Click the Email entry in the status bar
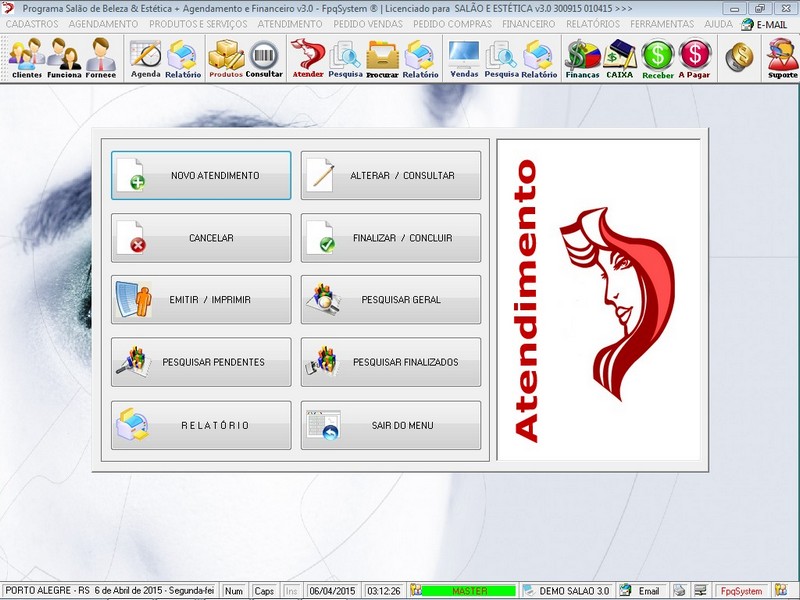 648,591
